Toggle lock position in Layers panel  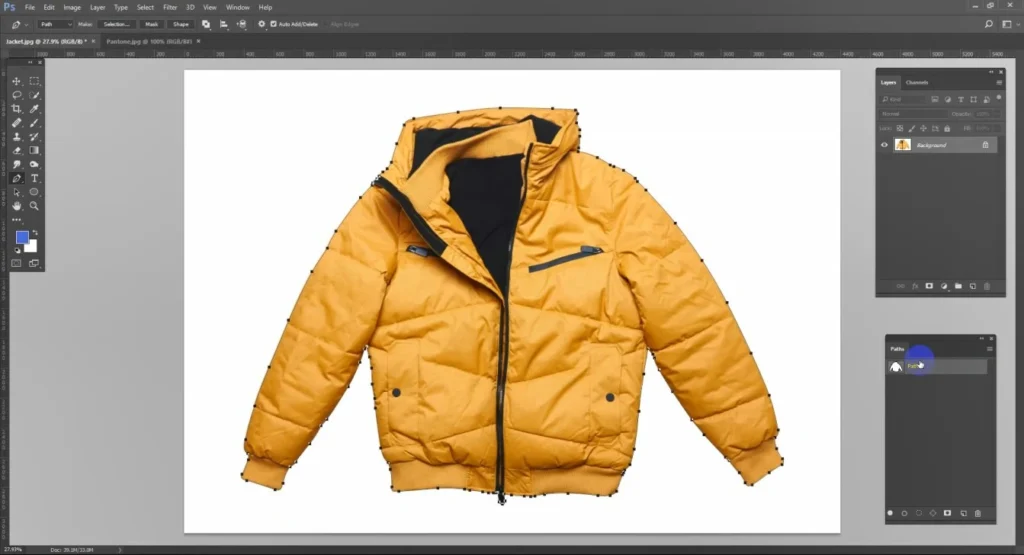[x=923, y=129]
